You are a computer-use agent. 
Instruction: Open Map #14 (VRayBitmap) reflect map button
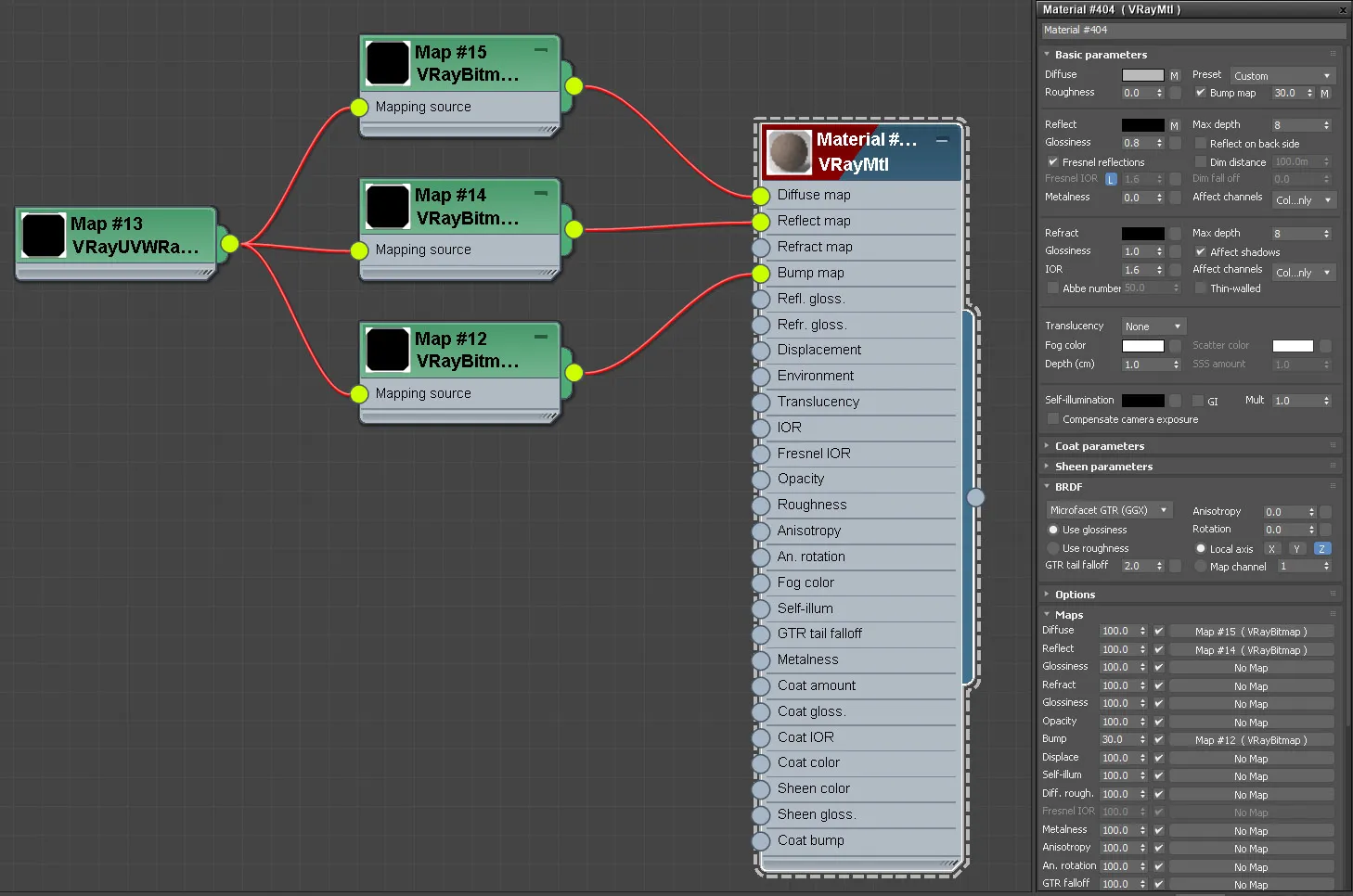[1251, 650]
